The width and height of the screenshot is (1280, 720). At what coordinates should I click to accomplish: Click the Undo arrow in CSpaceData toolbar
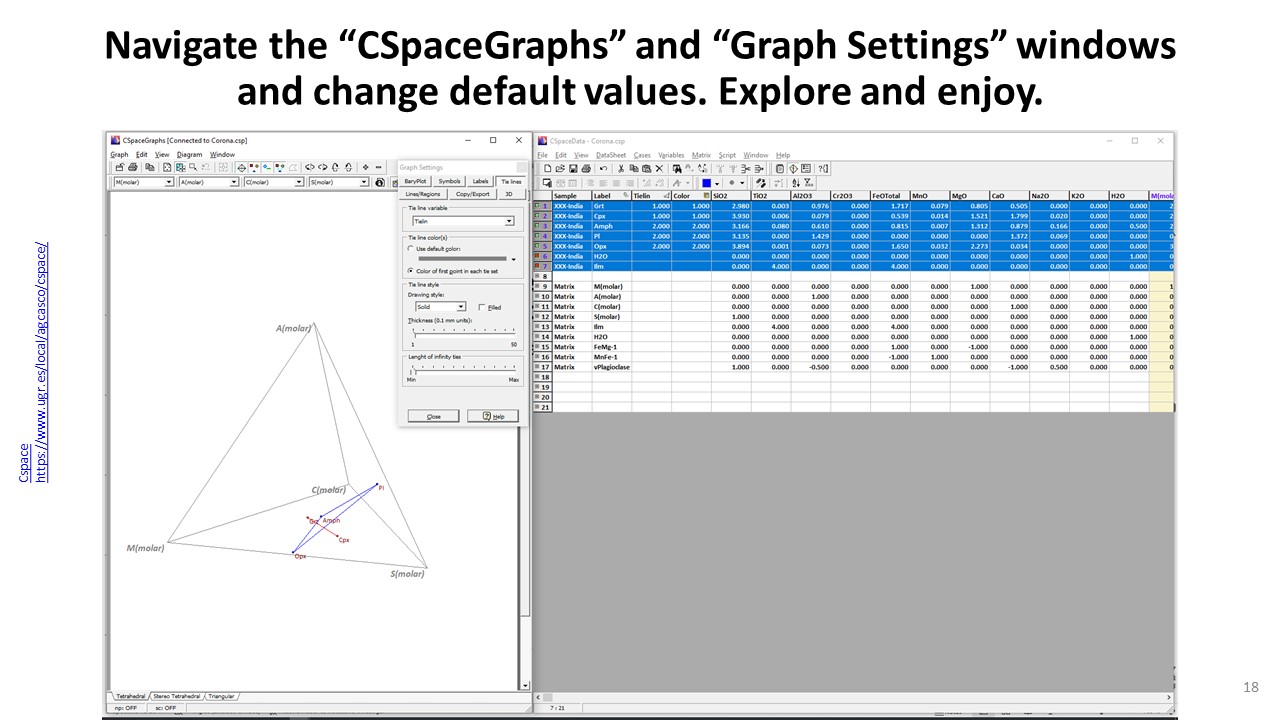click(603, 169)
